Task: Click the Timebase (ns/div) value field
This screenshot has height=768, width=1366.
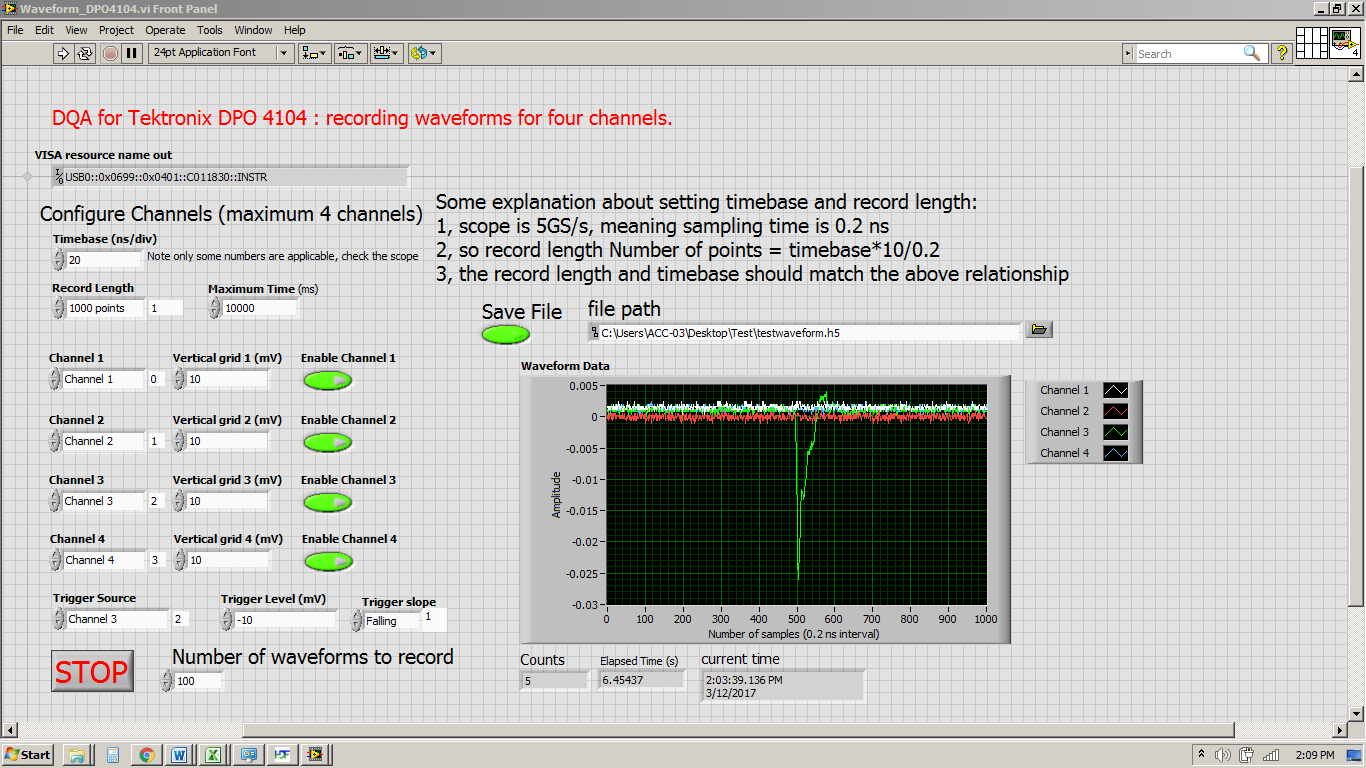Action: click(x=105, y=260)
